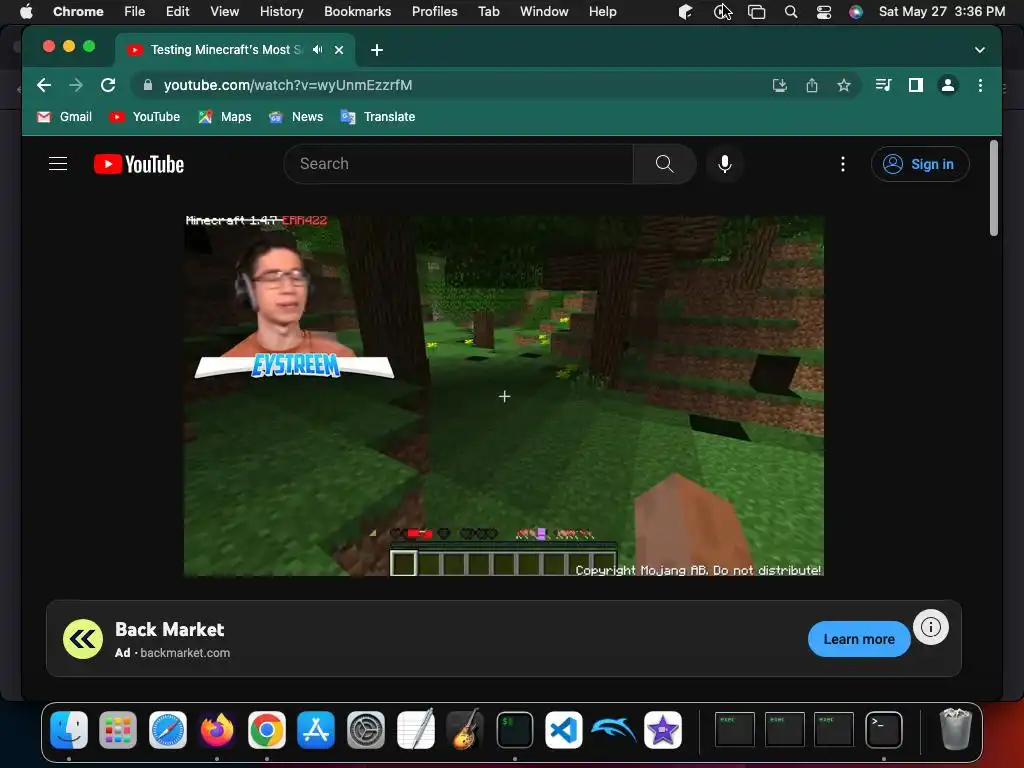Open the Profiles menu
The width and height of the screenshot is (1024, 768).
pos(434,11)
